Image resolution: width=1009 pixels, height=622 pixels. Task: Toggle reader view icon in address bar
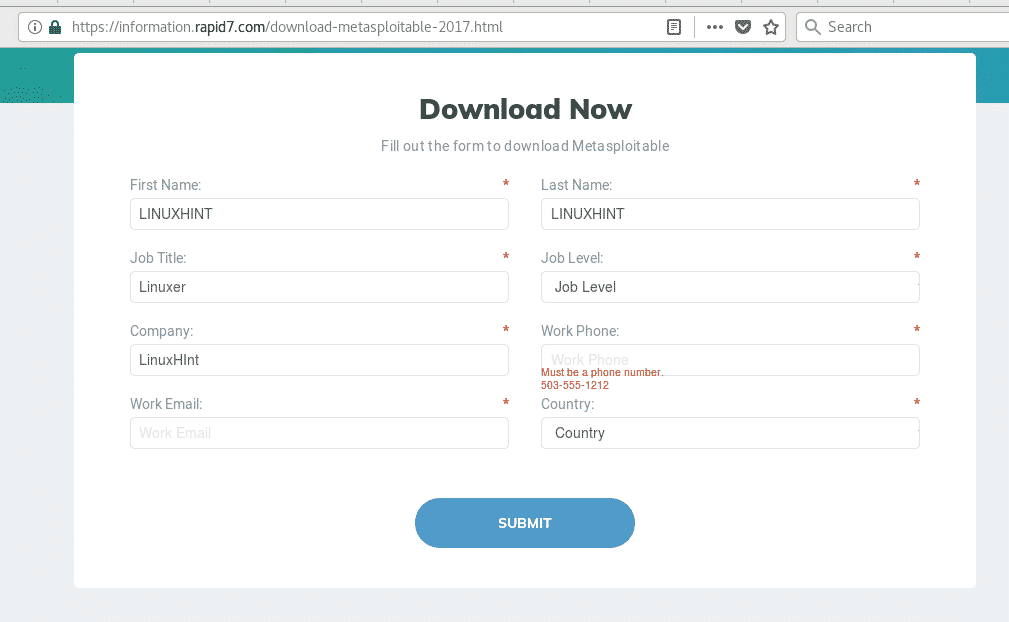pos(674,27)
